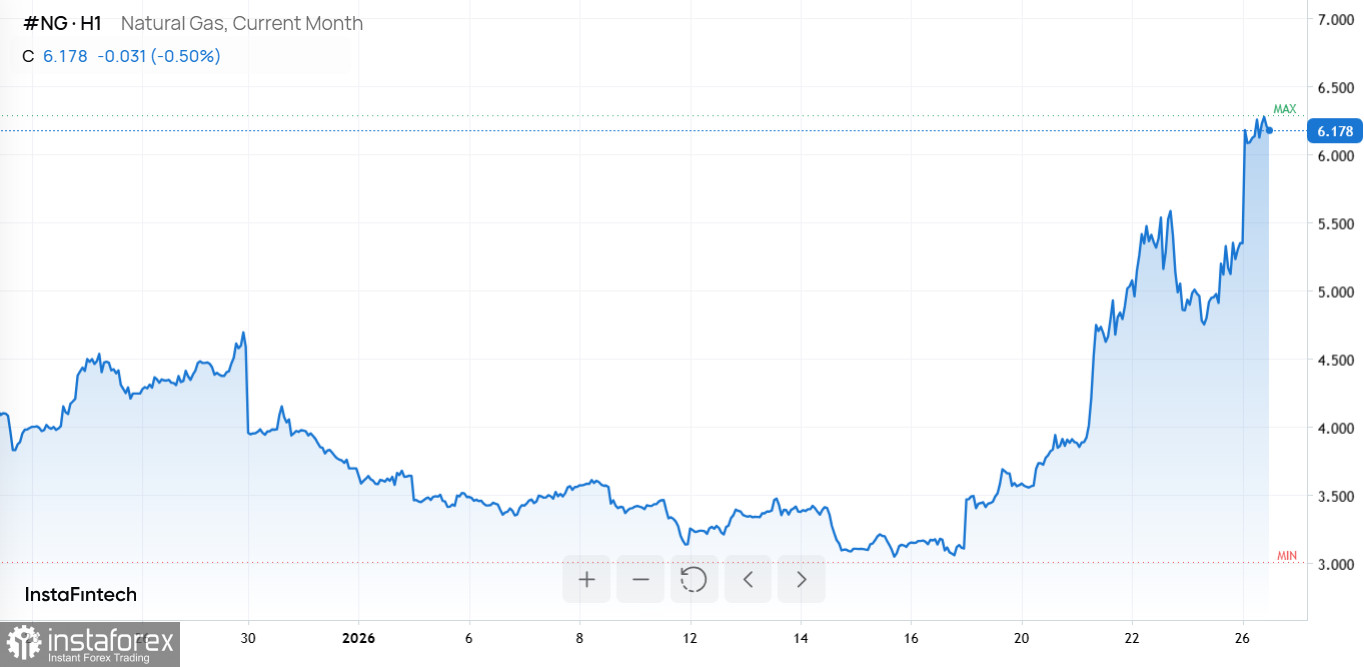
Task: Click the 4.500 price scale label
Action: (1334, 360)
